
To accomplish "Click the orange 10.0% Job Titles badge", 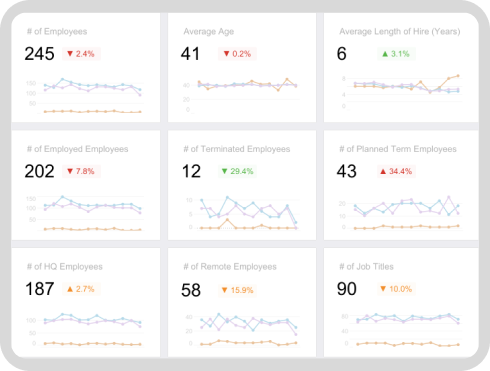I will tap(396, 289).
